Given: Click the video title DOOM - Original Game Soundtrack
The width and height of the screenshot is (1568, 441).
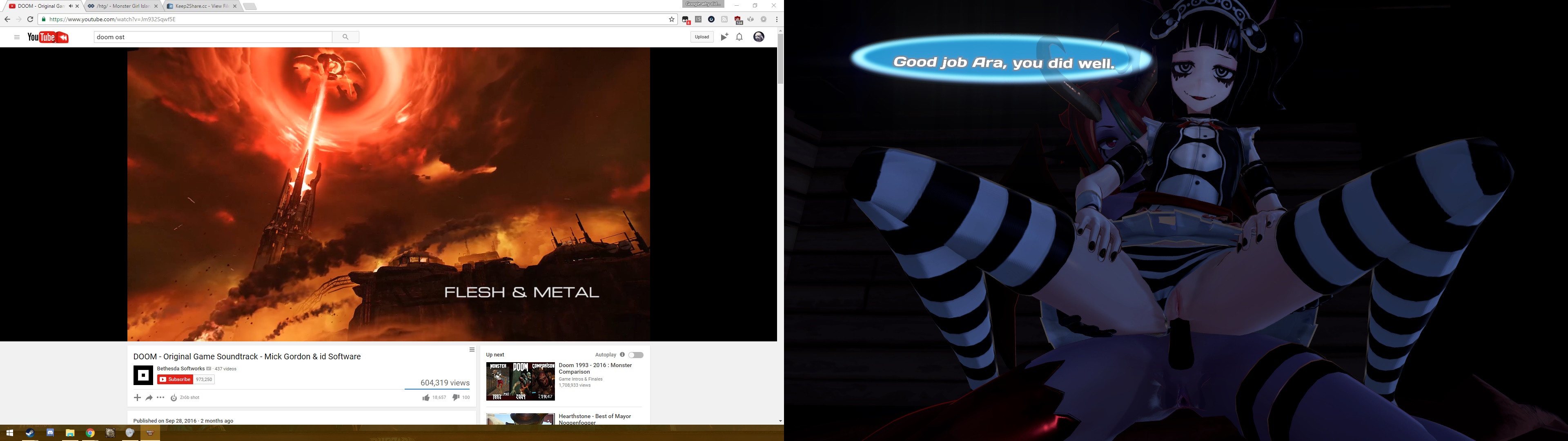Looking at the screenshot, I should tap(247, 357).
